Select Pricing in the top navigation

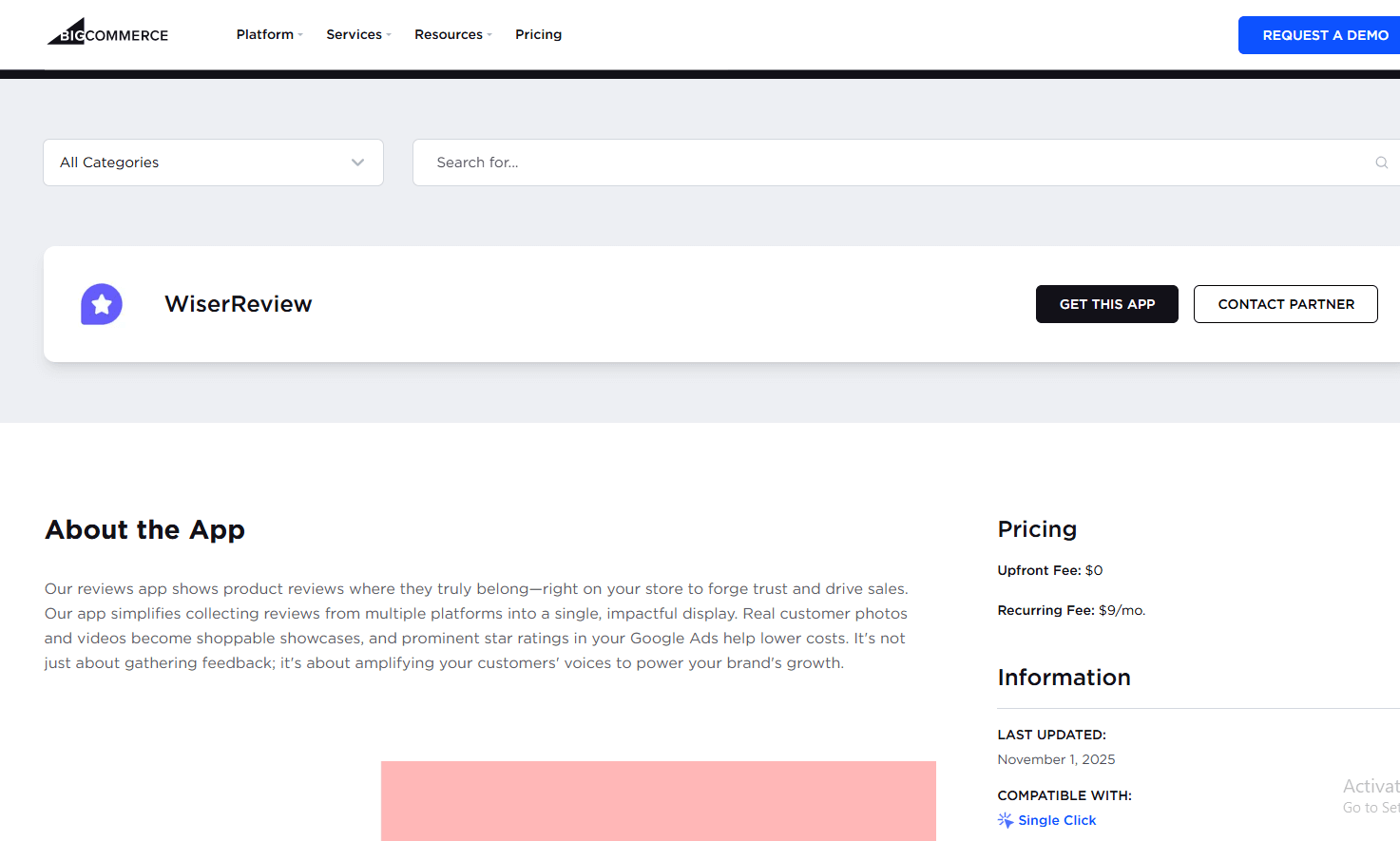coord(538,34)
